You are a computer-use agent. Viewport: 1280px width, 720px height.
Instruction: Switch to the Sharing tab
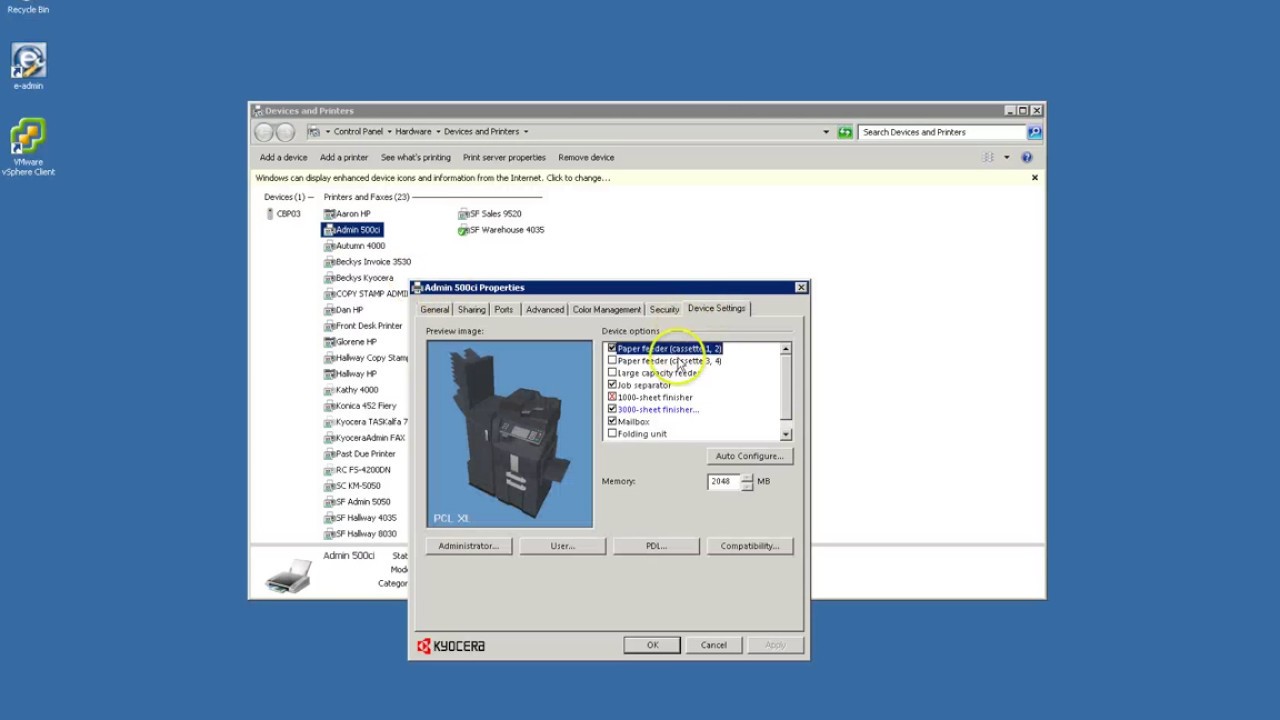[x=471, y=310]
